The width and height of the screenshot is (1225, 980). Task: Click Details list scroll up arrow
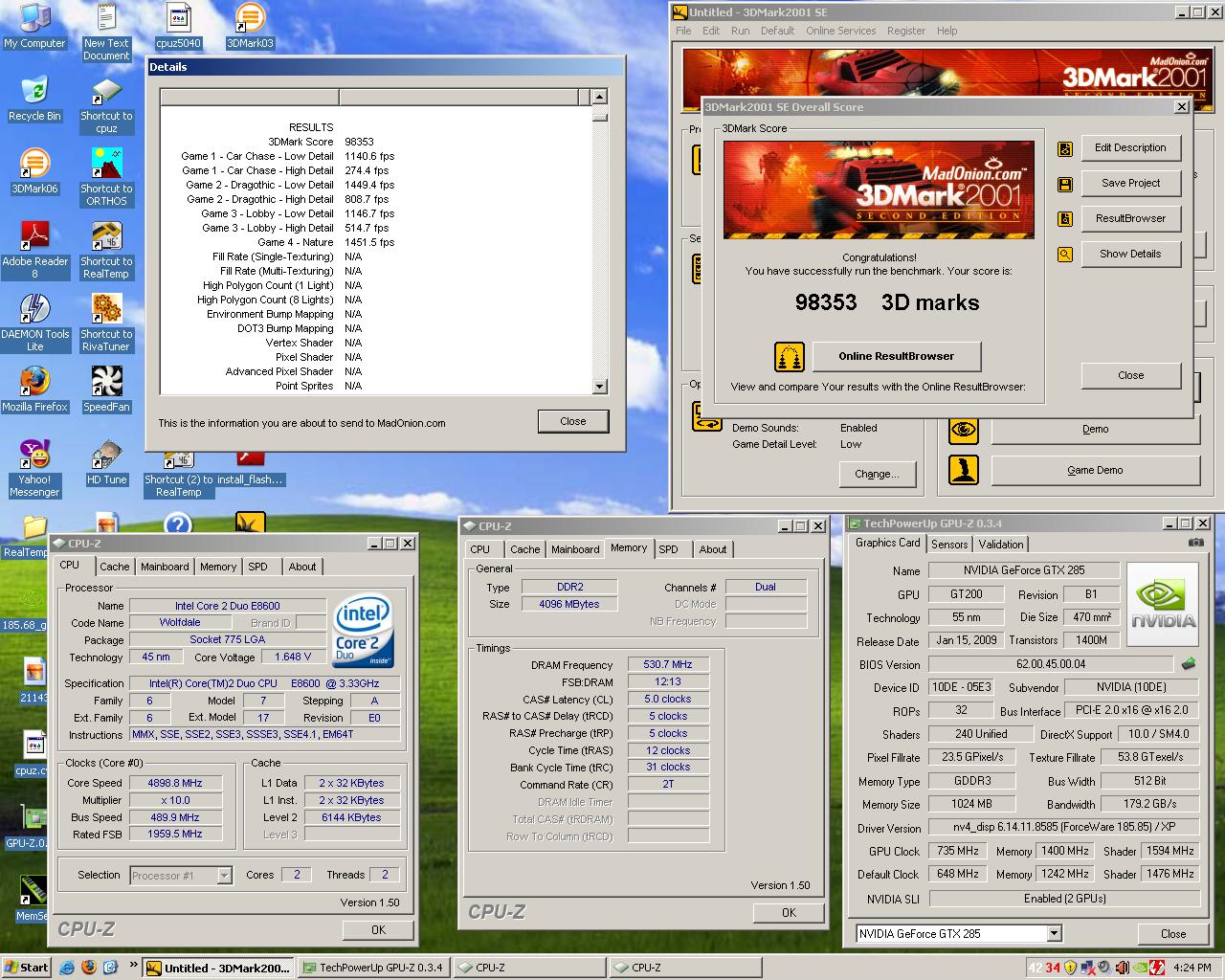coord(600,97)
